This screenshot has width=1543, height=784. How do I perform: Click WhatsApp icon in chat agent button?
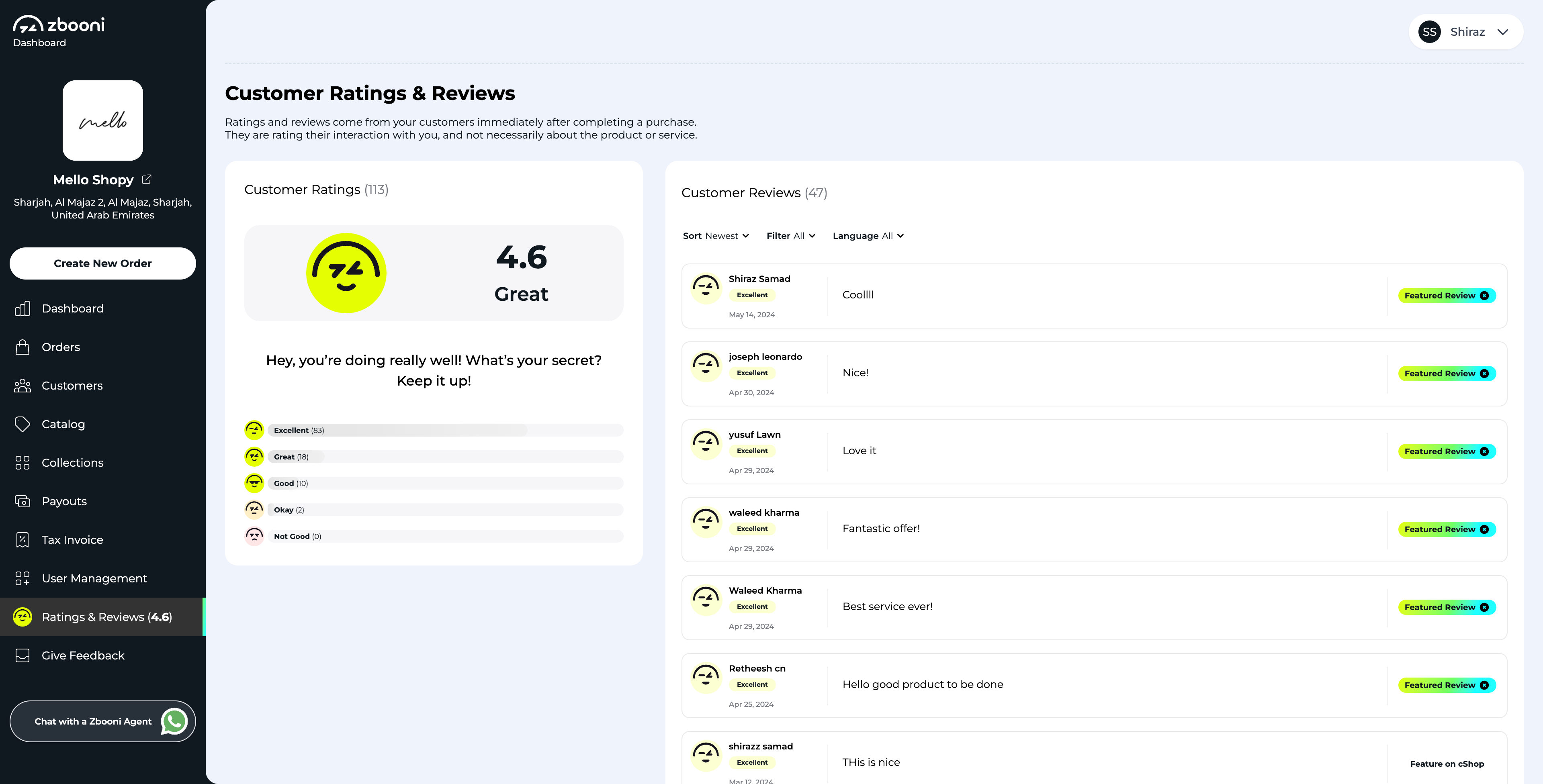point(174,721)
